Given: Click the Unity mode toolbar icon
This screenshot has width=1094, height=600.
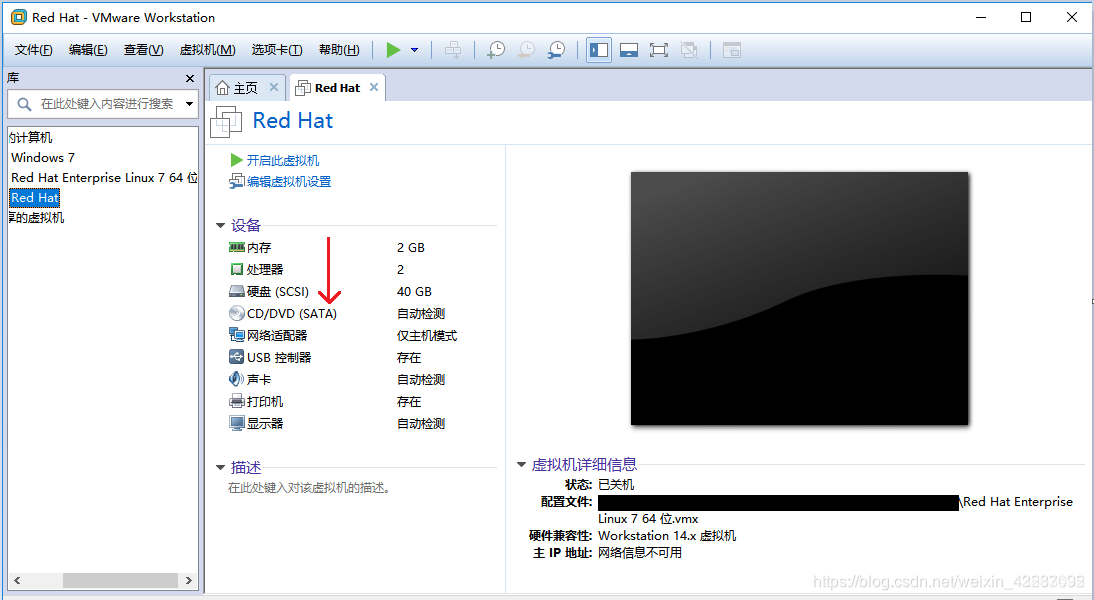Looking at the screenshot, I should [689, 50].
